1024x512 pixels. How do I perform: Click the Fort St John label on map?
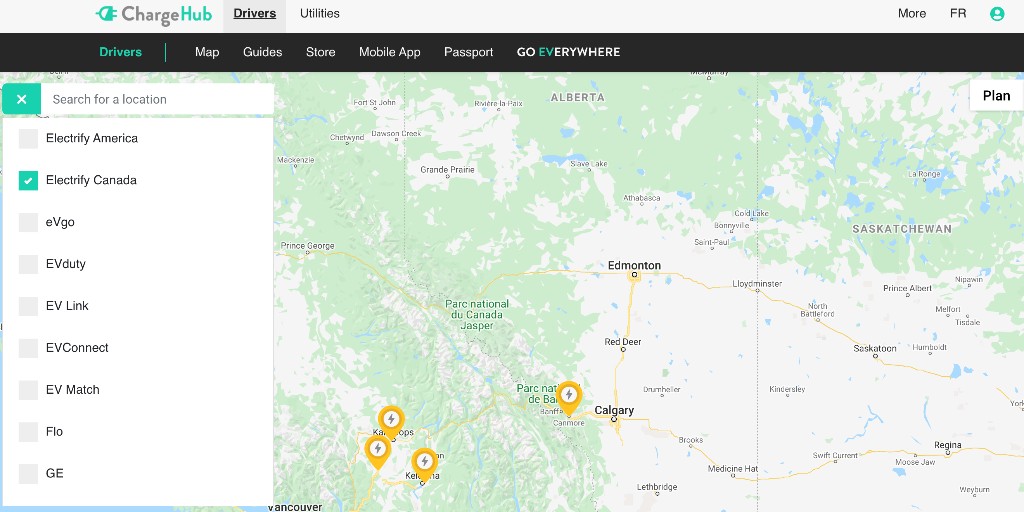pyautogui.click(x=374, y=103)
